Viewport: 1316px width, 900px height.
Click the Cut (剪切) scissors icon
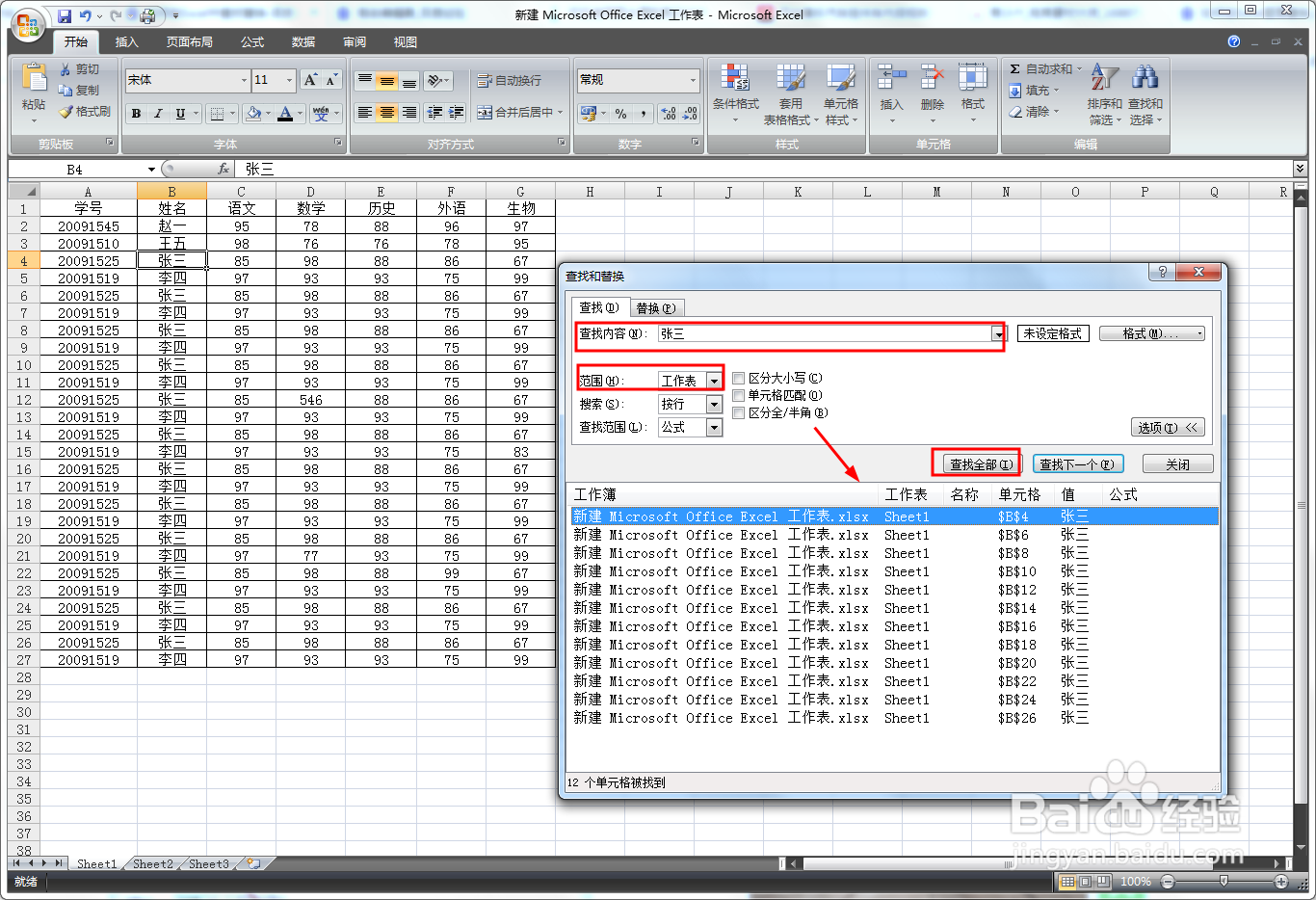point(66,69)
